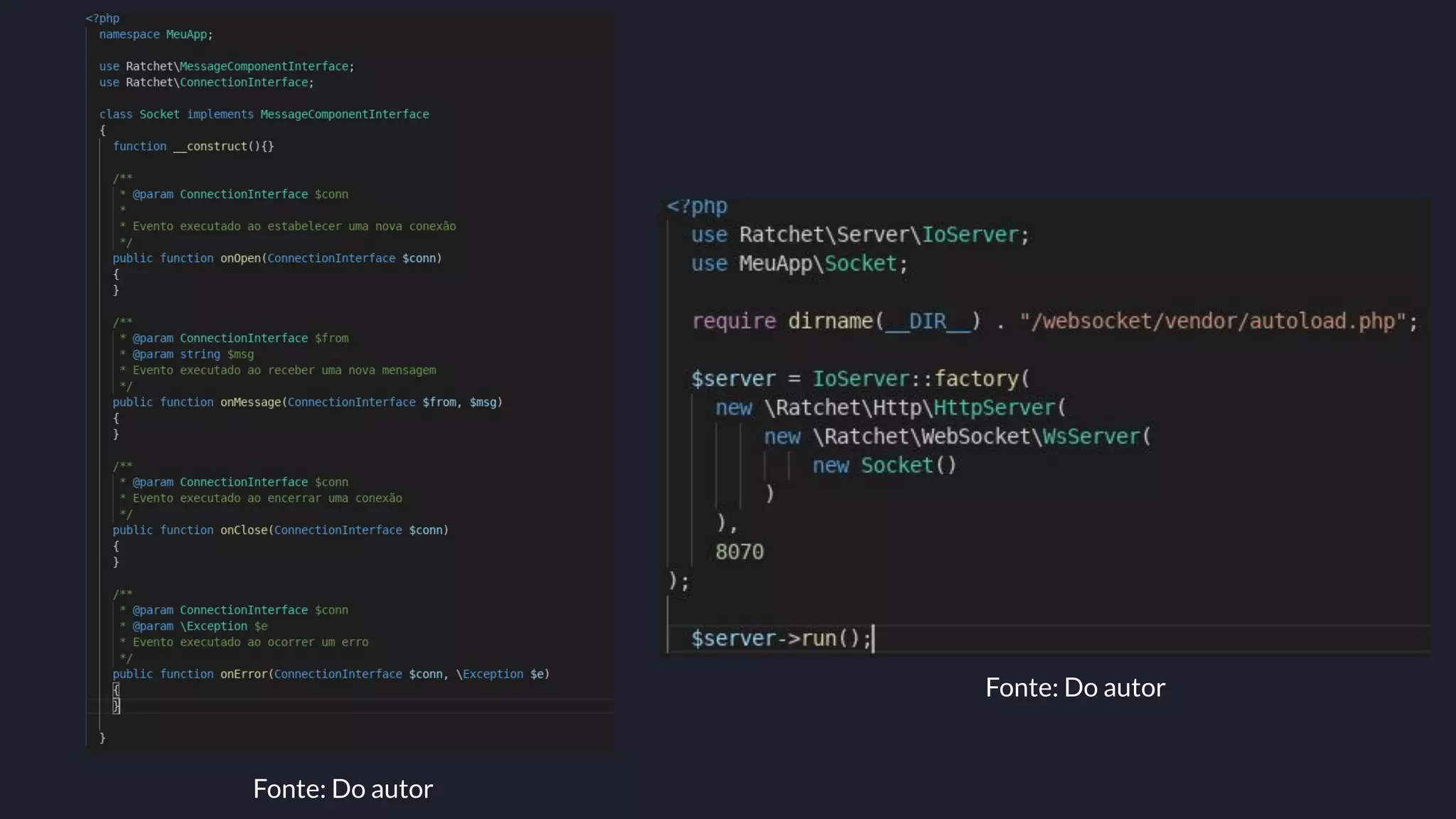Click the $server->run() statement

pyautogui.click(x=781, y=638)
